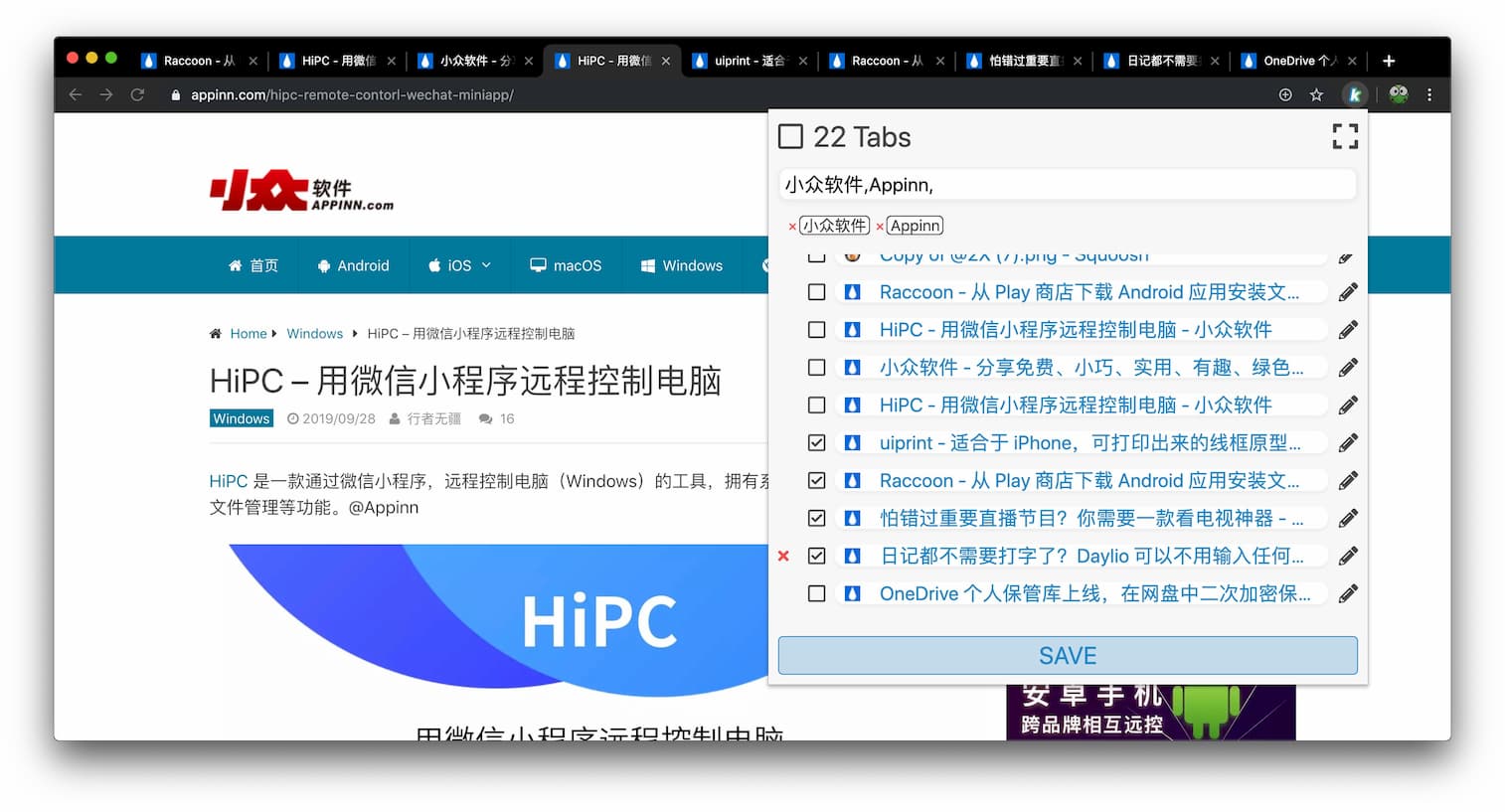
Task: Open the Windows breadcrumb link
Action: pos(314,334)
